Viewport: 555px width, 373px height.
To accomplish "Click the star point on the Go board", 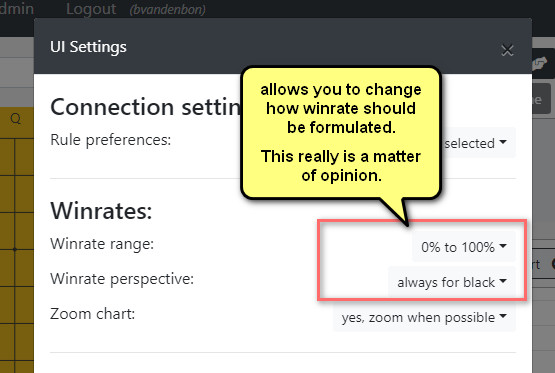I will [15, 249].
